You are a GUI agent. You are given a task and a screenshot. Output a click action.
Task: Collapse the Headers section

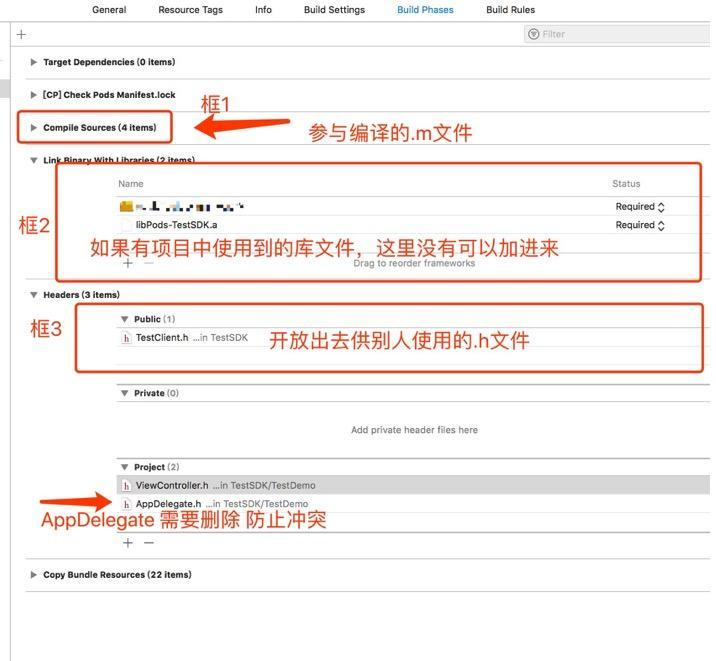point(33,295)
